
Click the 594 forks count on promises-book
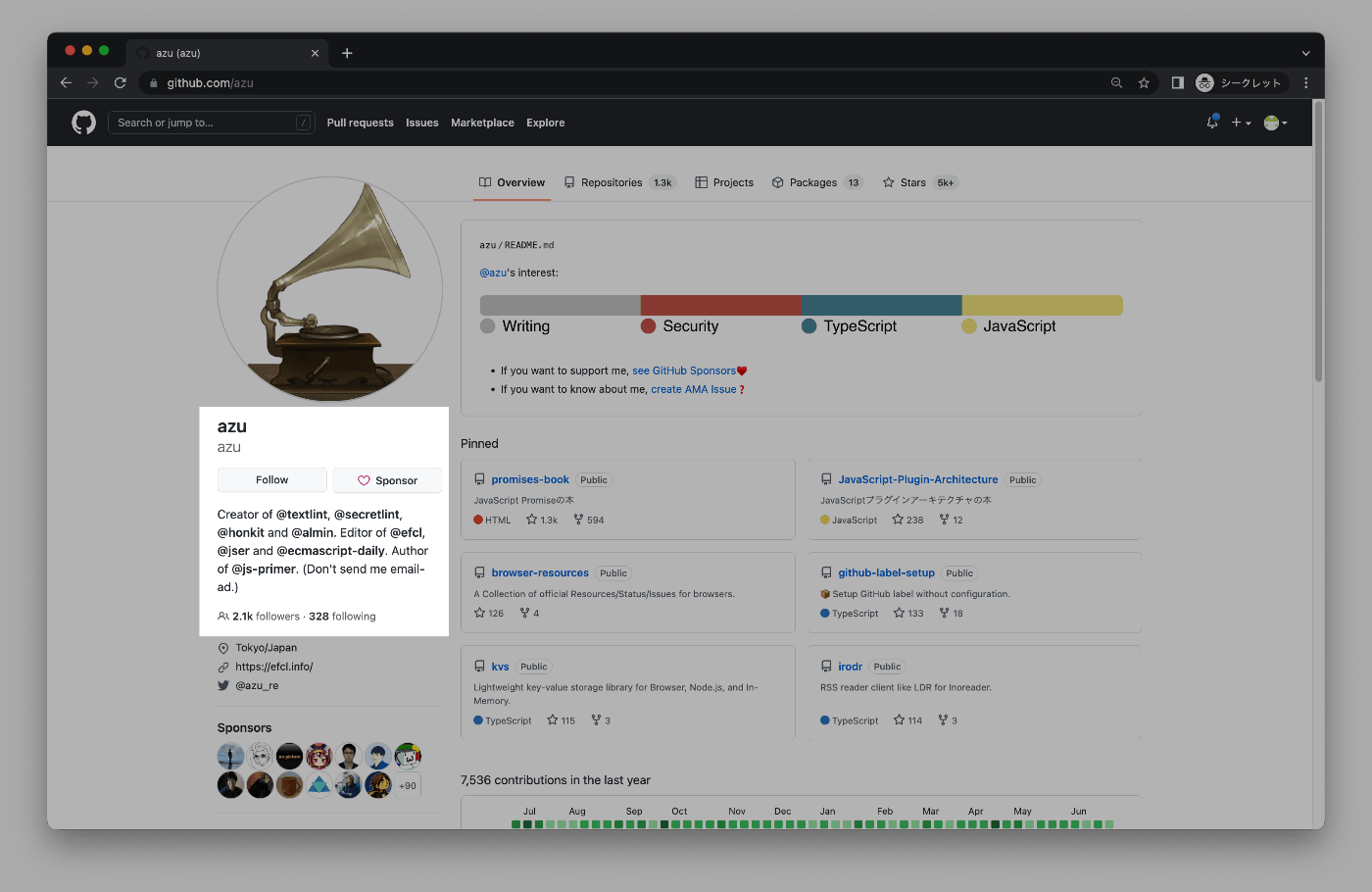coord(589,520)
